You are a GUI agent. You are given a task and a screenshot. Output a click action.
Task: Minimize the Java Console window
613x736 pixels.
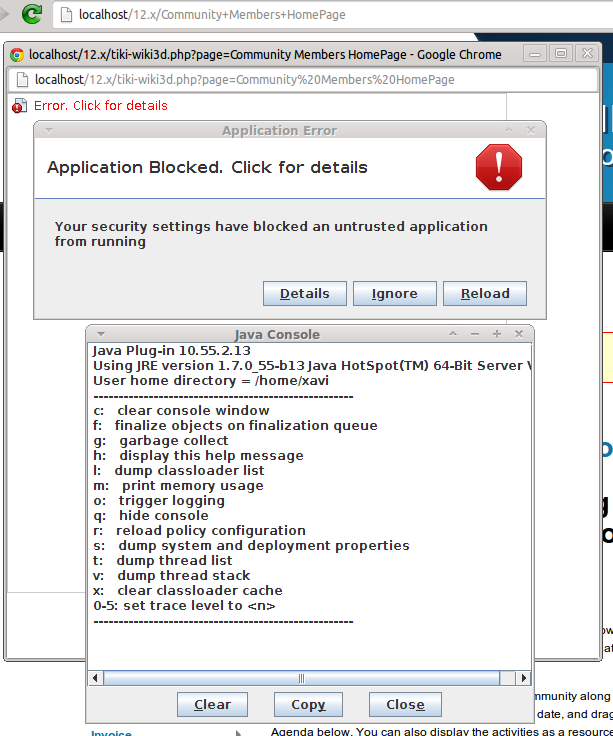click(x=475, y=334)
